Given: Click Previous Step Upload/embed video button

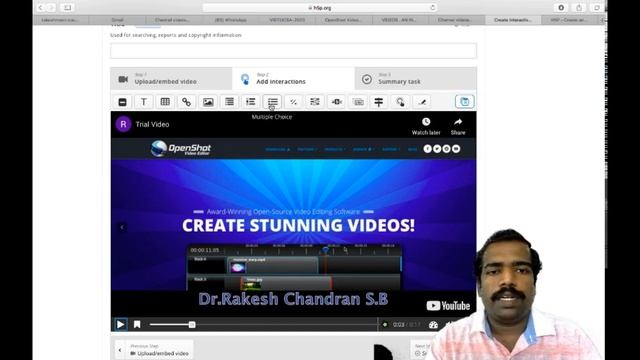Looking at the screenshot, I should coord(154,350).
